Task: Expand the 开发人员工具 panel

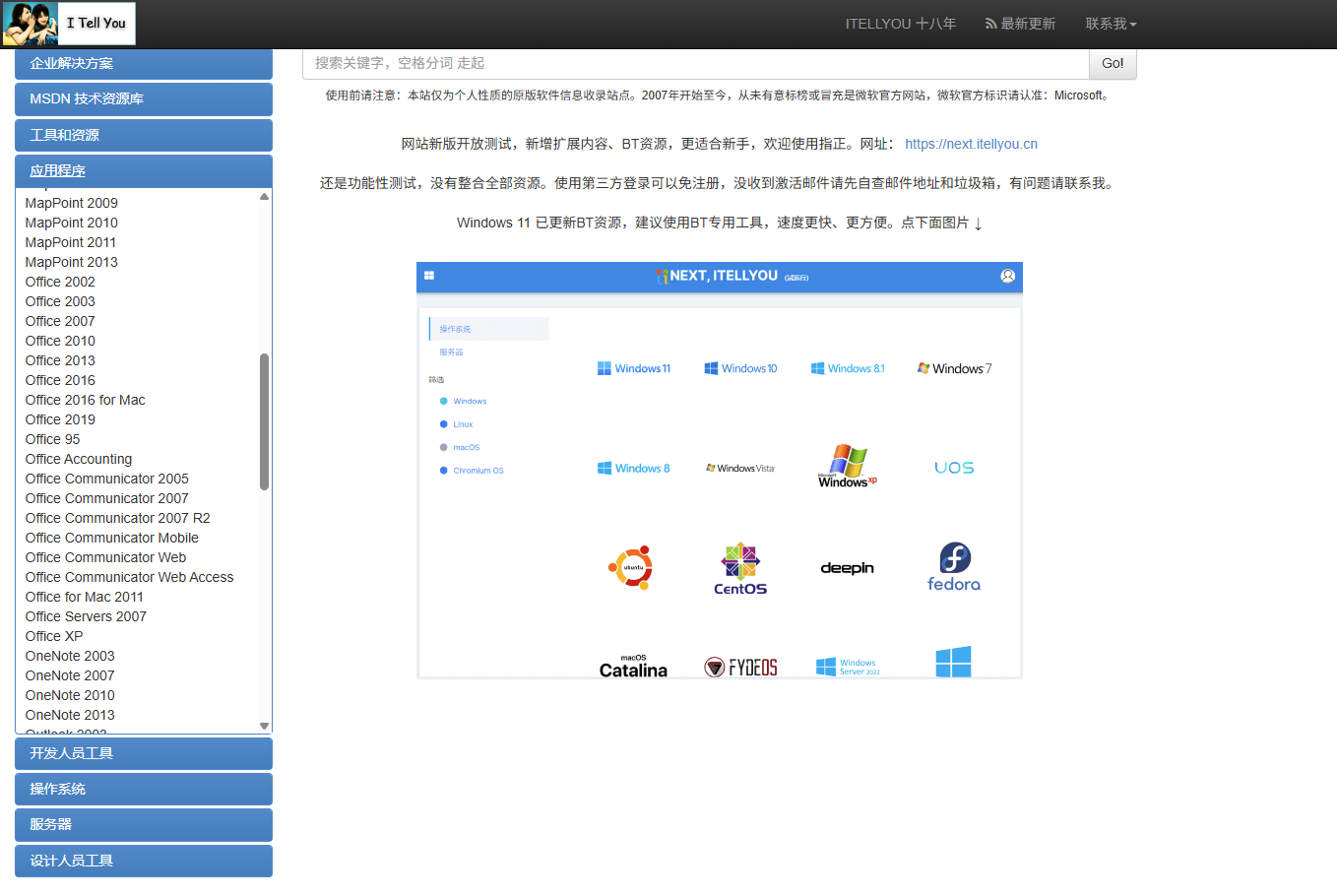Action: click(x=144, y=753)
